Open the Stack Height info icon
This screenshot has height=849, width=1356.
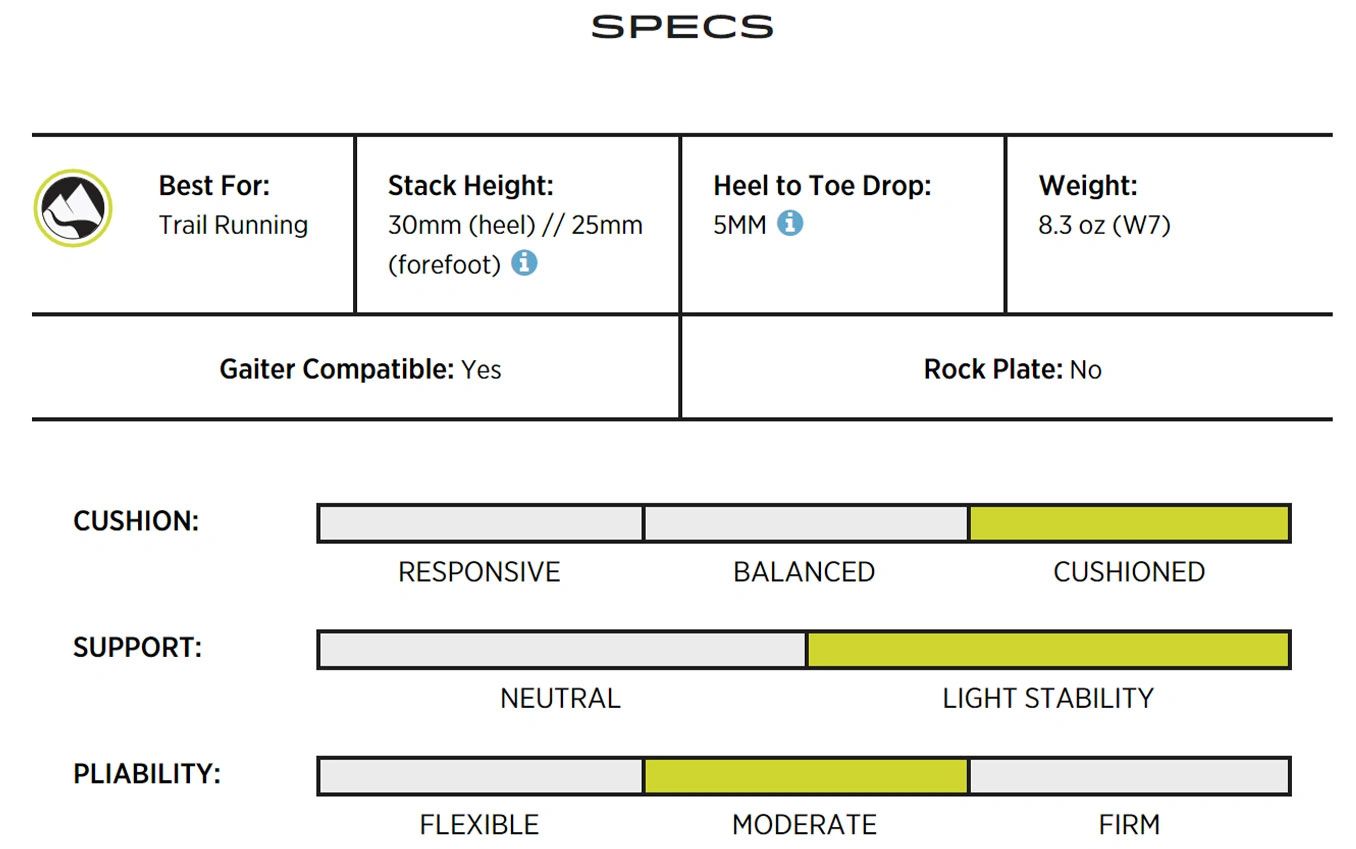click(x=524, y=263)
